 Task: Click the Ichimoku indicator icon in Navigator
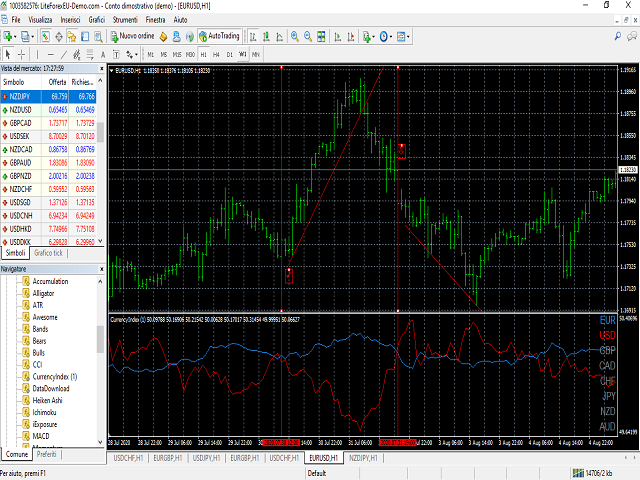tap(25, 412)
